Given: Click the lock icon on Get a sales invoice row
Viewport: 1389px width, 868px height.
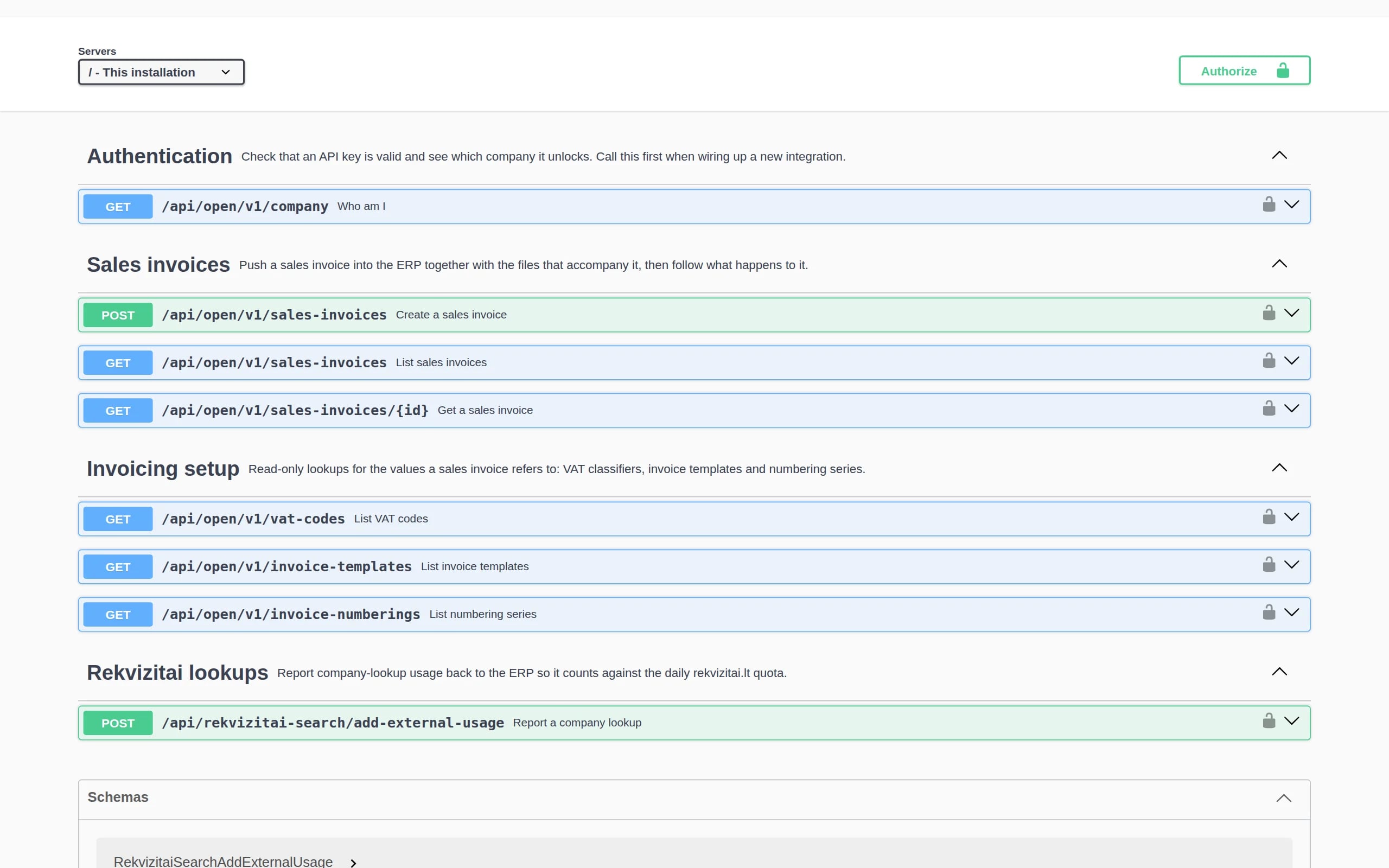Looking at the screenshot, I should point(1269,408).
